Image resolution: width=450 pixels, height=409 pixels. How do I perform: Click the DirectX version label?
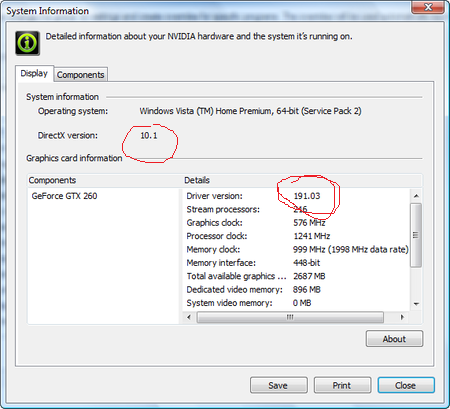pos(68,136)
